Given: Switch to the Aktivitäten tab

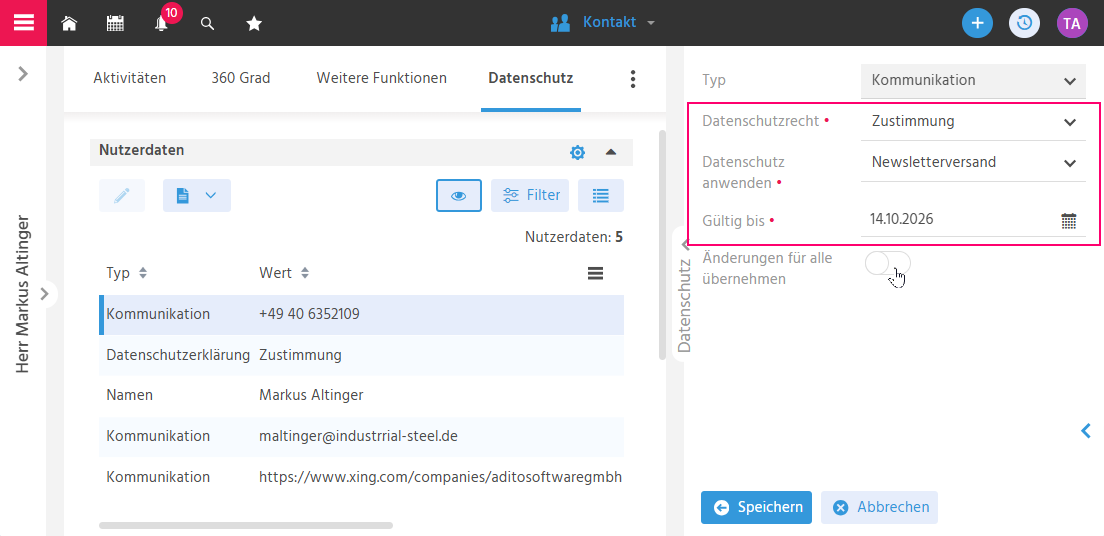Looking at the screenshot, I should 130,78.
